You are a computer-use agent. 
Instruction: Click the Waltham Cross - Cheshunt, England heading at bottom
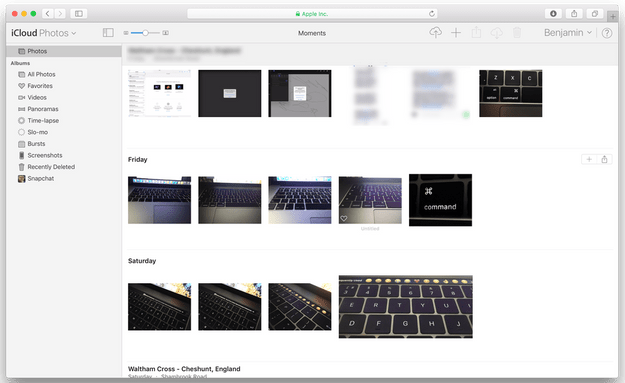click(x=184, y=369)
